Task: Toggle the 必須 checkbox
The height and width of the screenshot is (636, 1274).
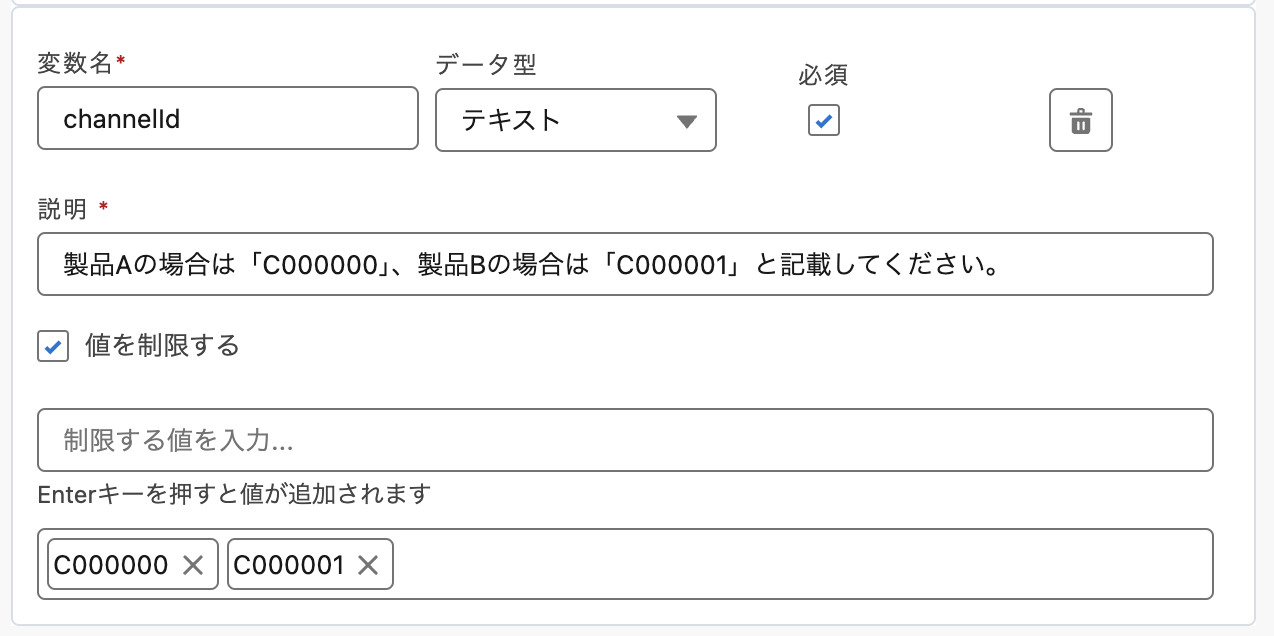Action: [x=824, y=121]
